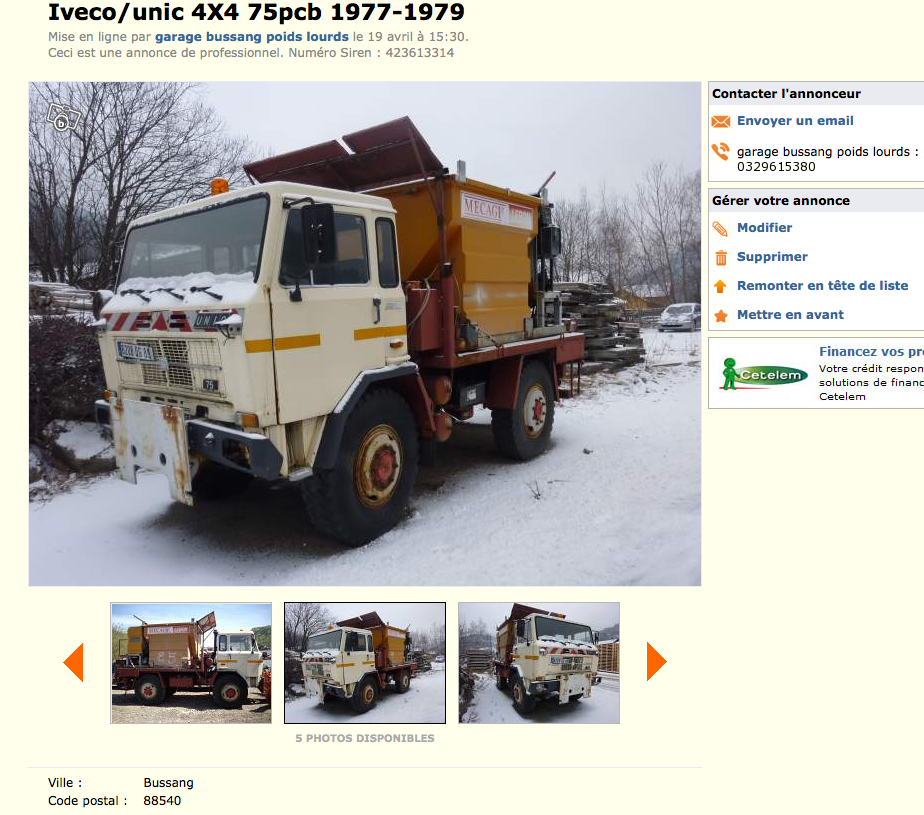This screenshot has height=815, width=924.
Task: Click the trash can Supprimer icon
Action: click(x=721, y=258)
